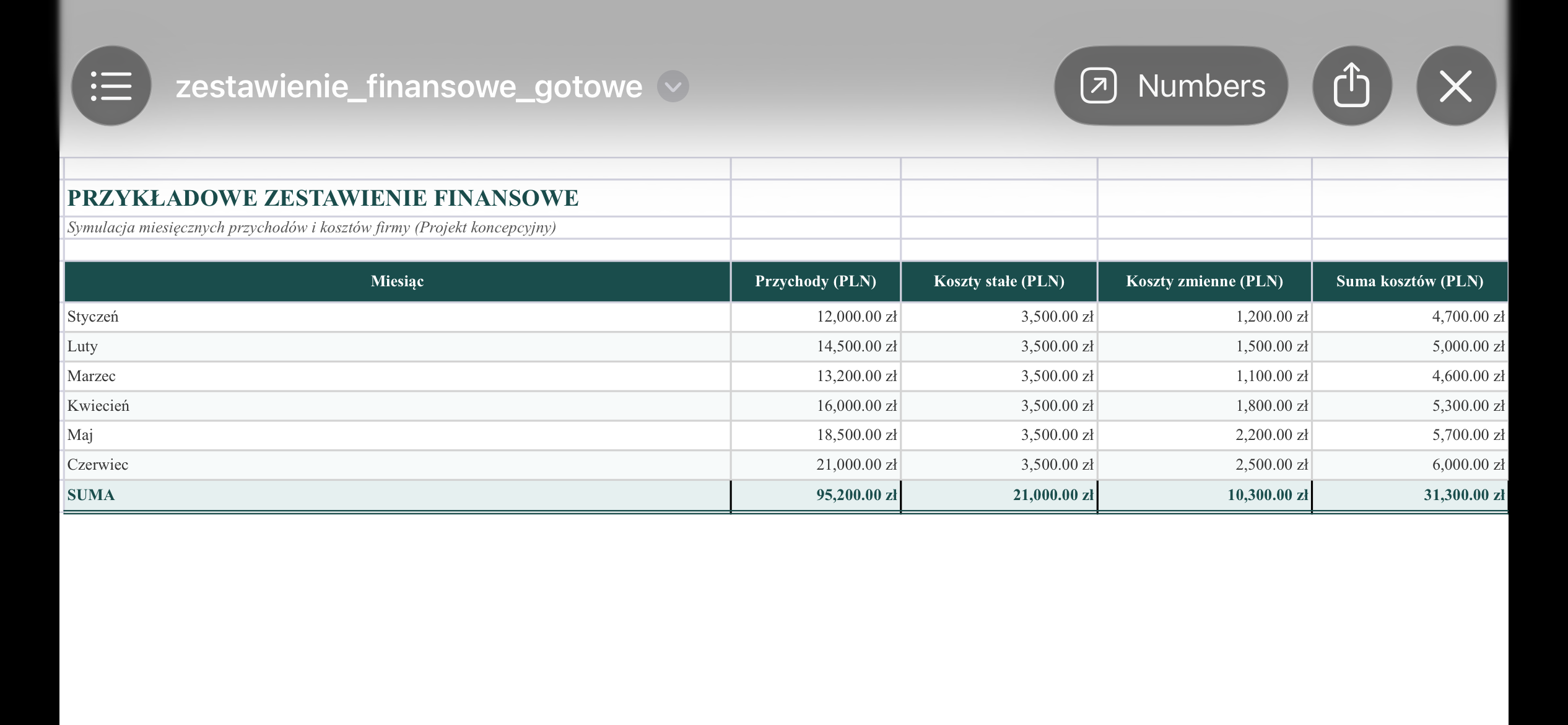Select the 31,300.00 zł total cell
Viewport: 1568px width, 725px height.
point(1410,495)
